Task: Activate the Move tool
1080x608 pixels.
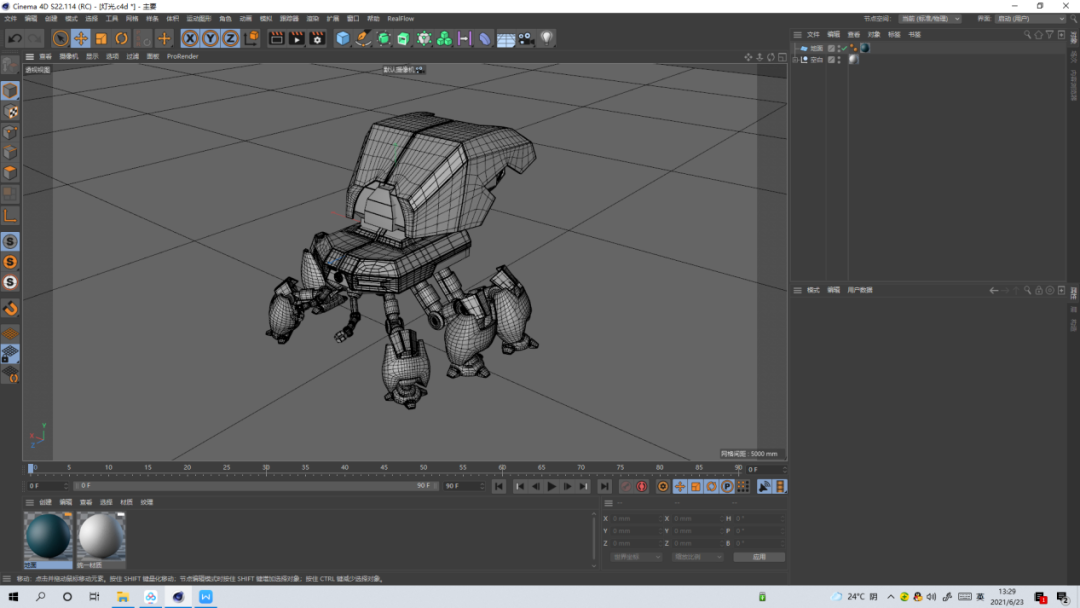Action: [81, 39]
